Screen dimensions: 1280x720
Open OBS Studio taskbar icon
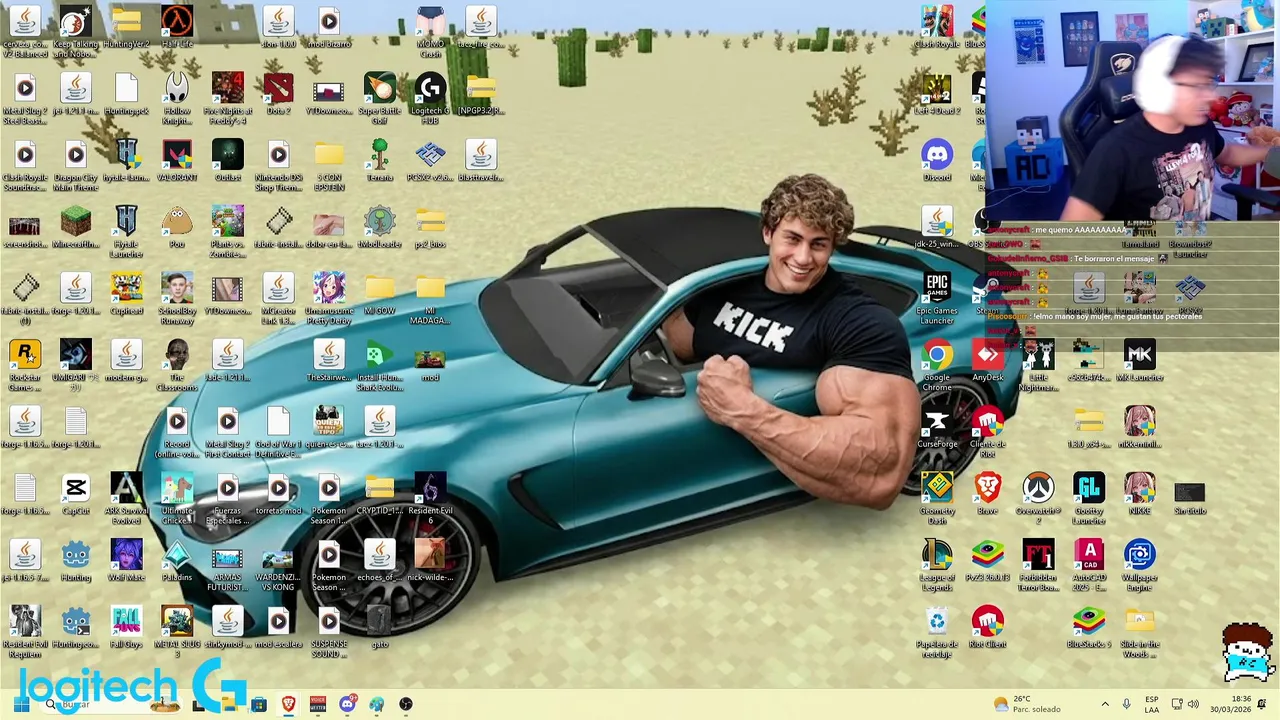[x=405, y=704]
